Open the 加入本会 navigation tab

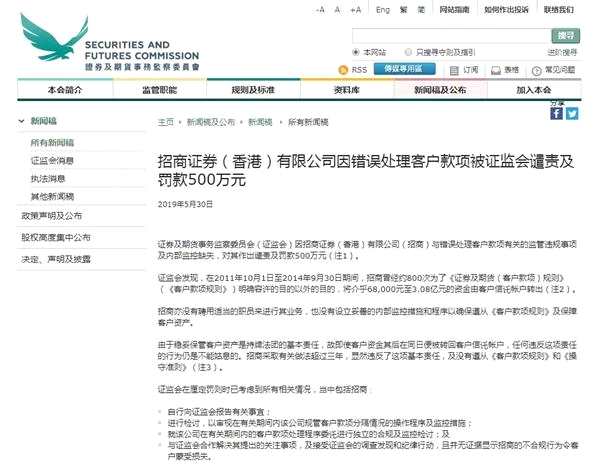534,90
